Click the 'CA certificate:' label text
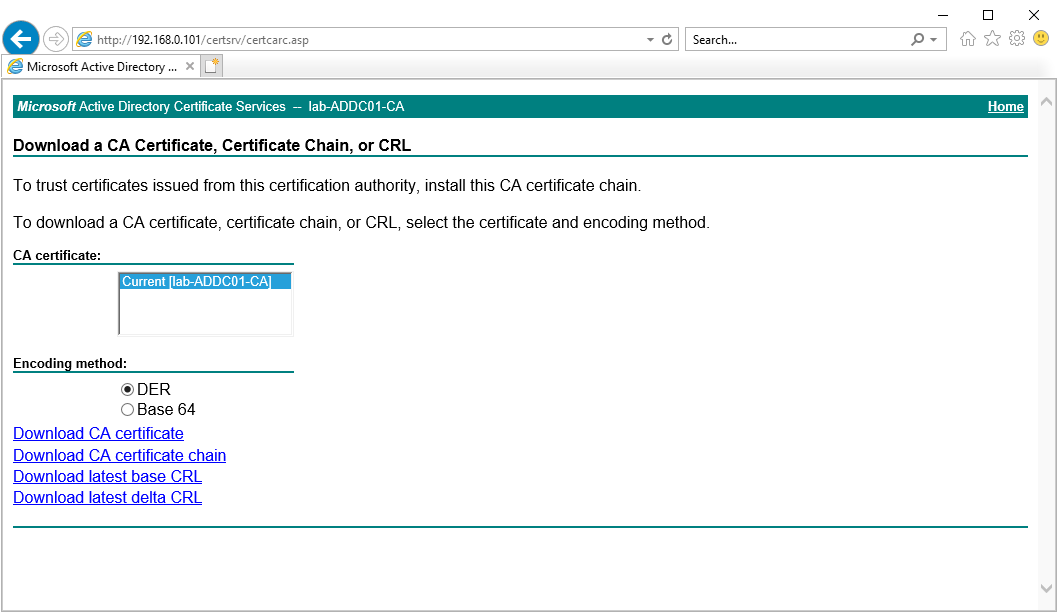The width and height of the screenshot is (1058, 613). 57,255
